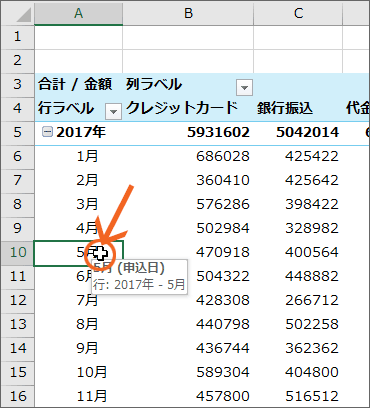Collapse the 2017年 group
The height and width of the screenshot is (408, 370).
pos(47,132)
